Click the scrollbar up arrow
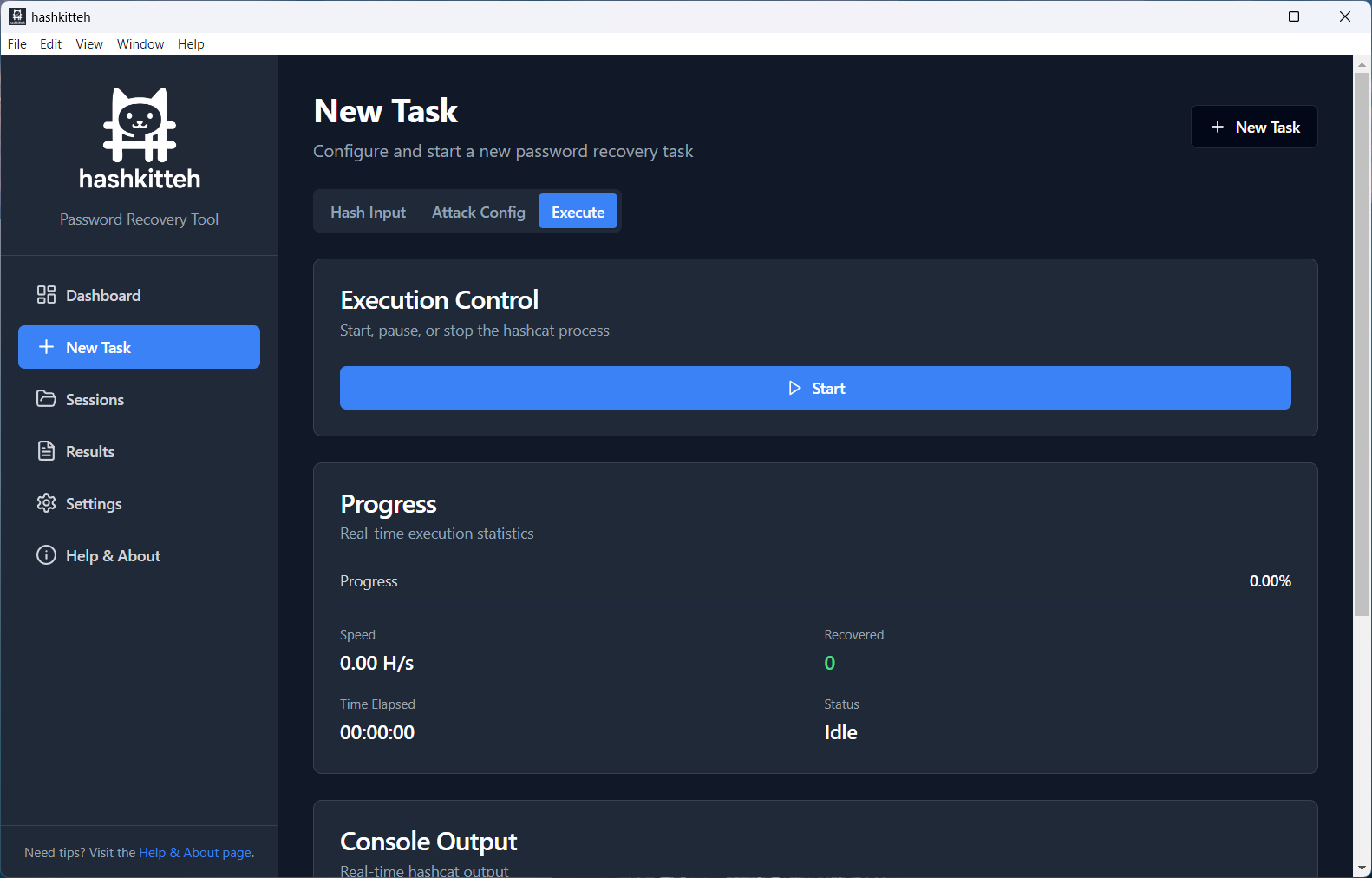This screenshot has height=878, width=1372. (1362, 63)
